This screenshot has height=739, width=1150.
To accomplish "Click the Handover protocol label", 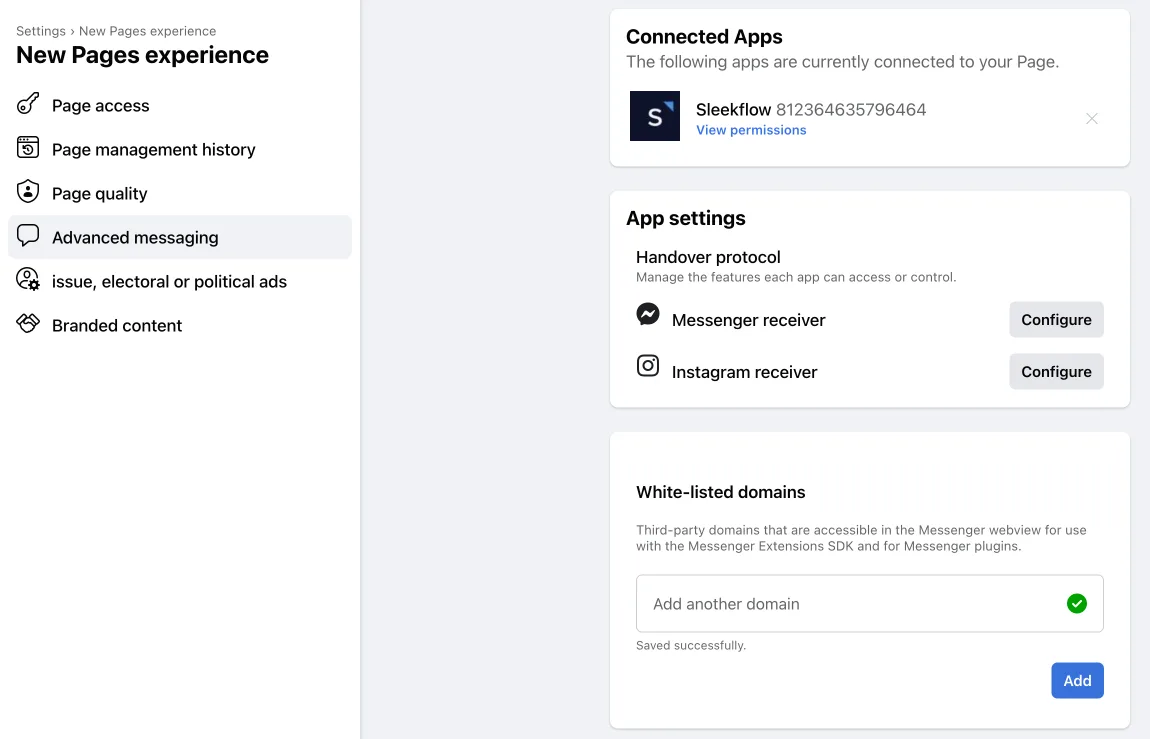I will [708, 257].
